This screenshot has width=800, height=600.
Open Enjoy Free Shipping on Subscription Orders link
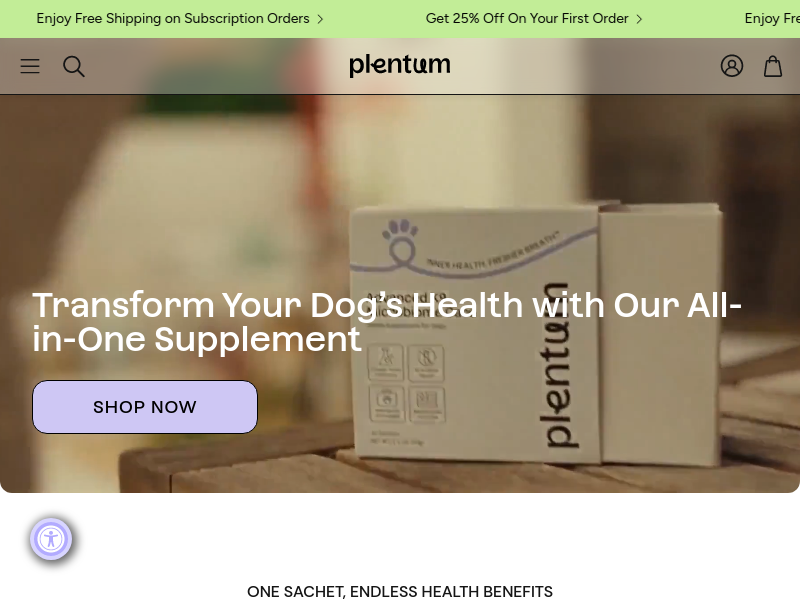(x=173, y=19)
